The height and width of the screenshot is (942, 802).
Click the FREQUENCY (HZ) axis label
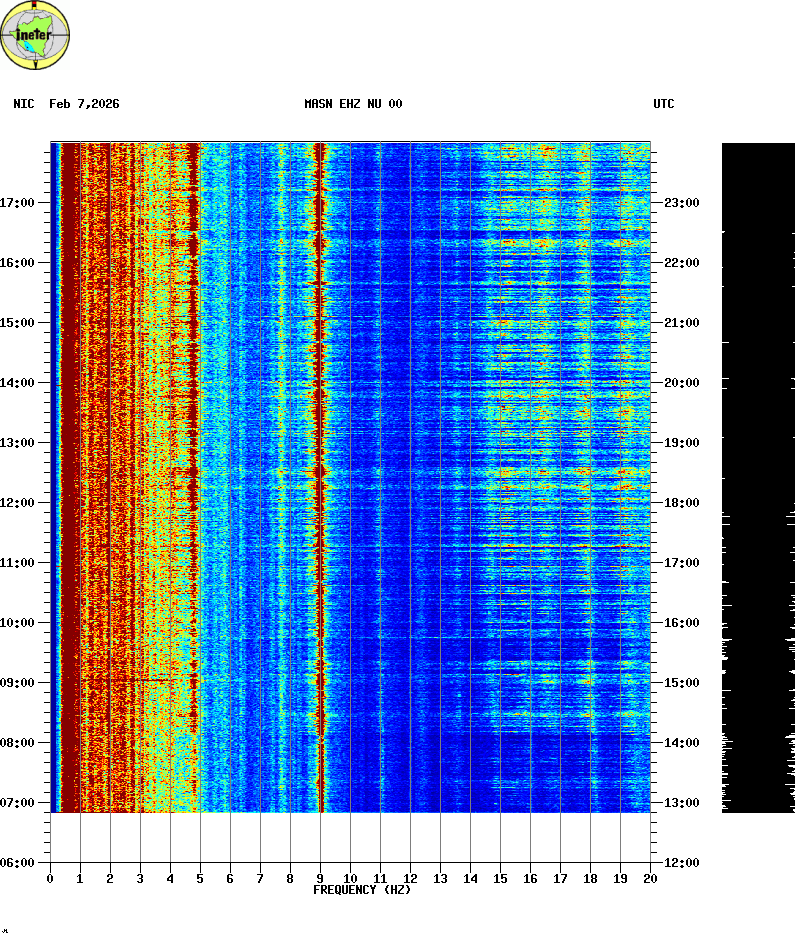[x=362, y=890]
